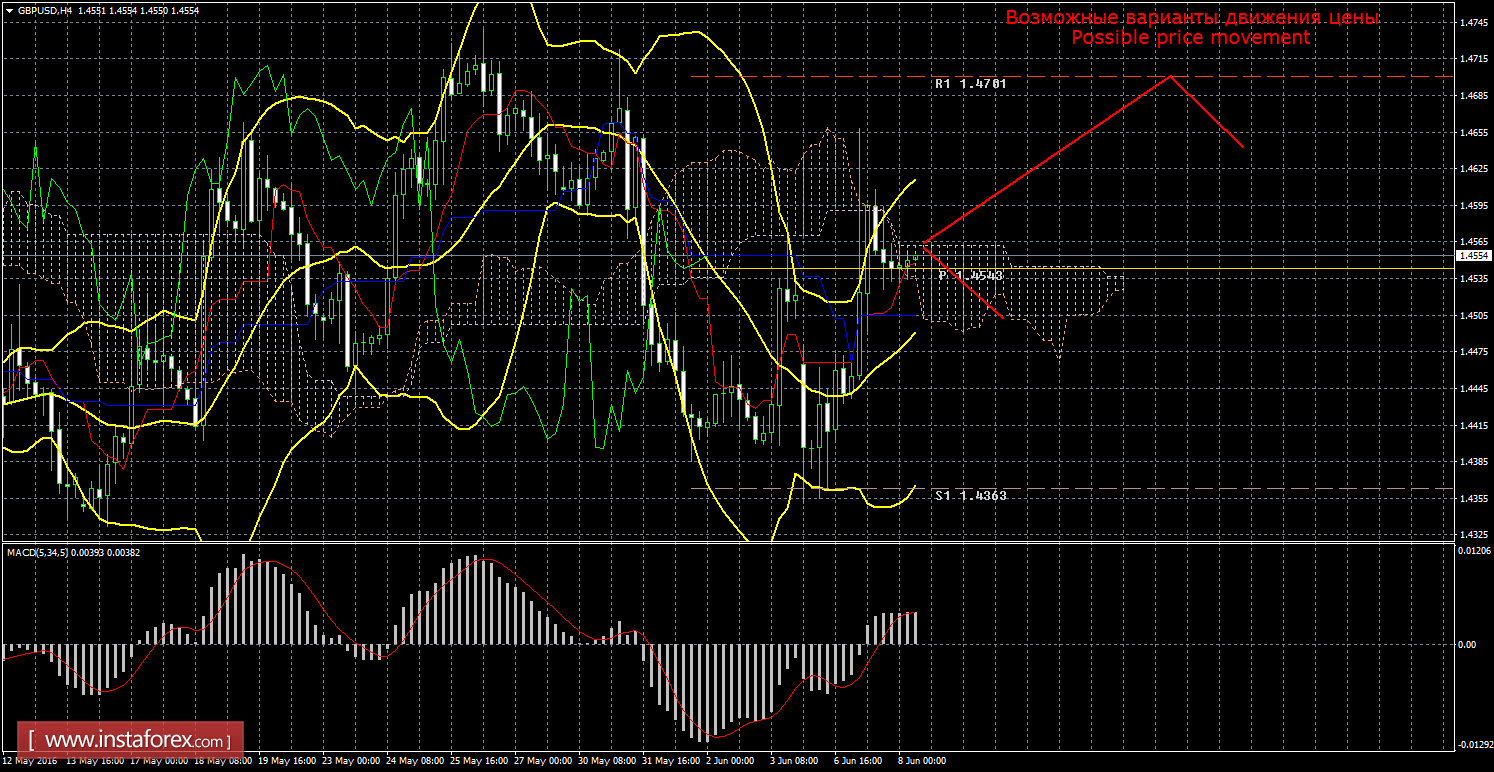Click the 'Possible price movement' caption
The width and height of the screenshot is (1494, 772).
[x=1190, y=38]
